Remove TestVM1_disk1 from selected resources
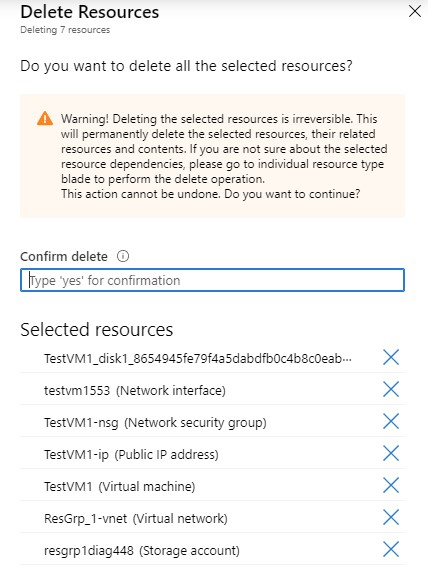428x572 pixels. [391, 357]
